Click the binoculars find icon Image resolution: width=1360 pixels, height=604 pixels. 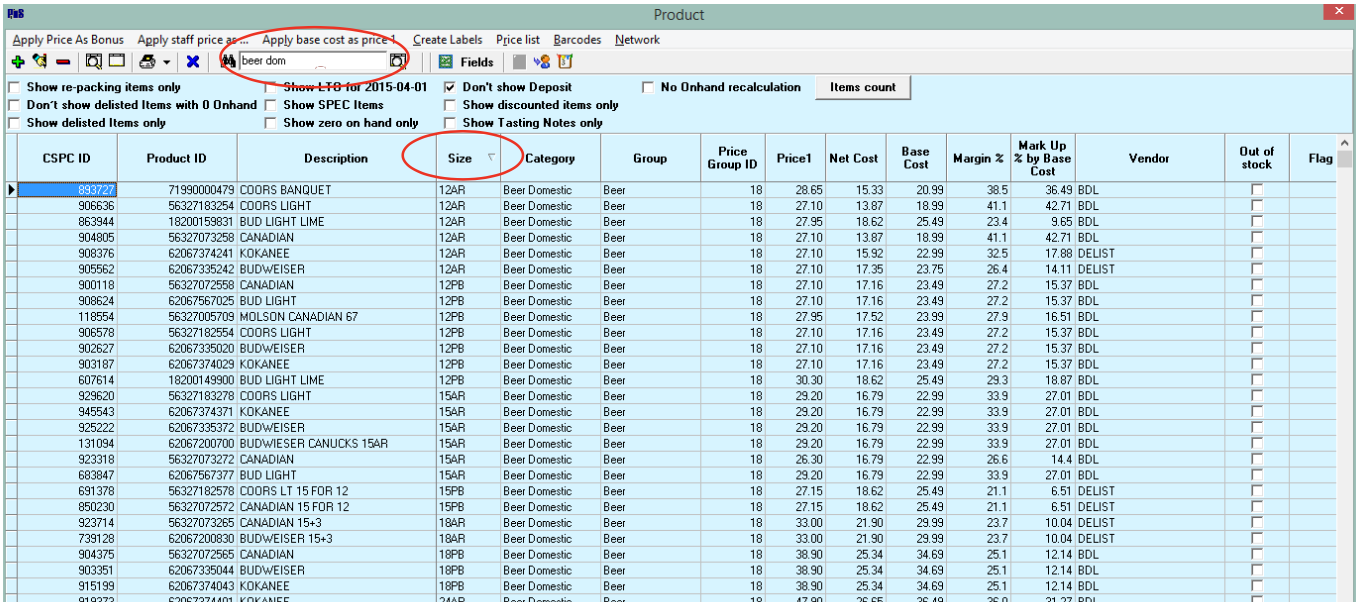click(227, 62)
